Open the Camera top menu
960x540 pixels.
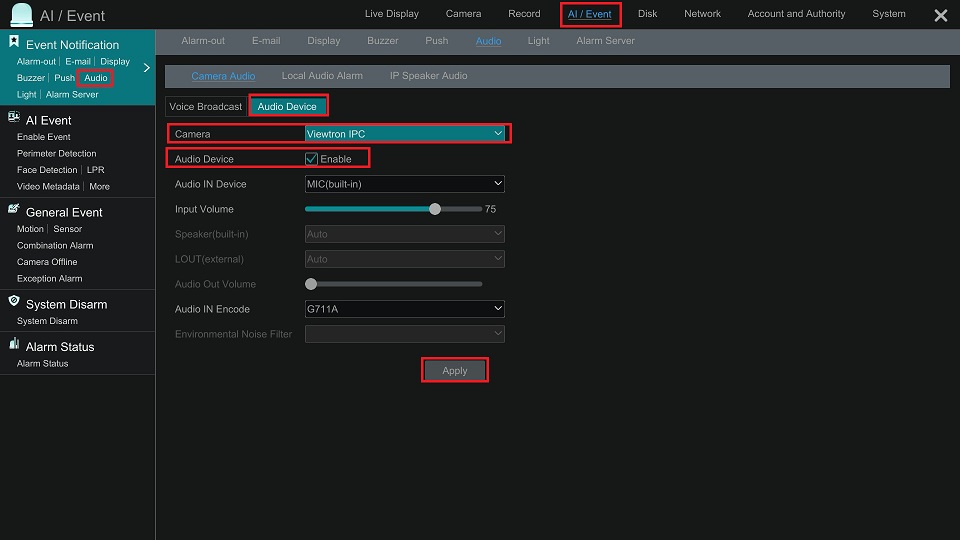tap(463, 13)
